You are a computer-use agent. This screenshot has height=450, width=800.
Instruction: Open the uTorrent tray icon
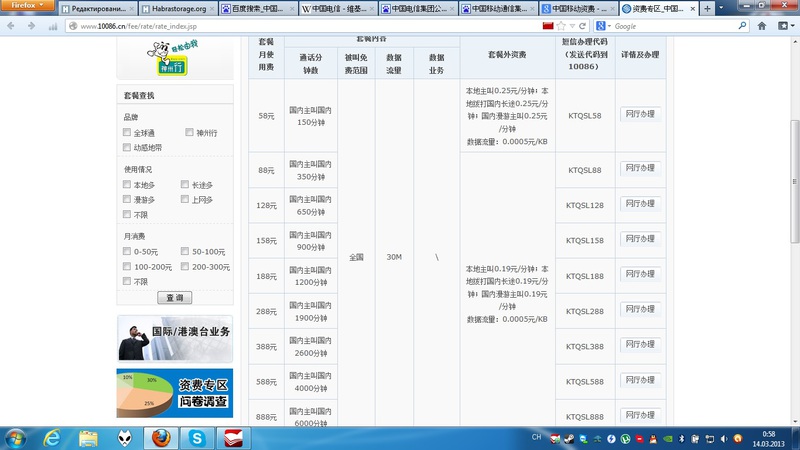click(625, 439)
